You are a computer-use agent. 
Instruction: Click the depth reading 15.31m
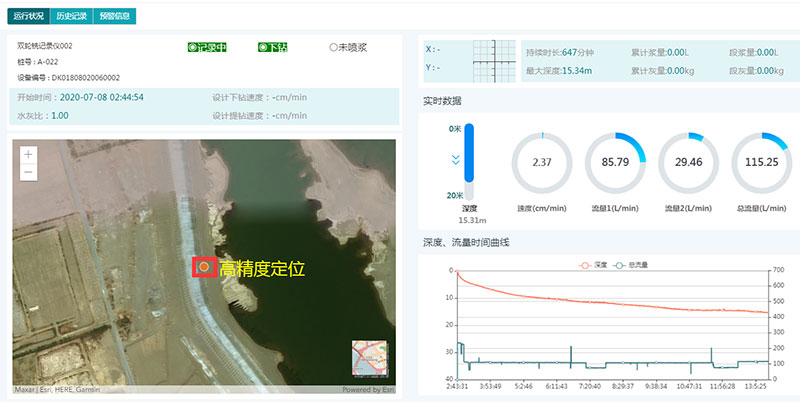click(x=472, y=220)
